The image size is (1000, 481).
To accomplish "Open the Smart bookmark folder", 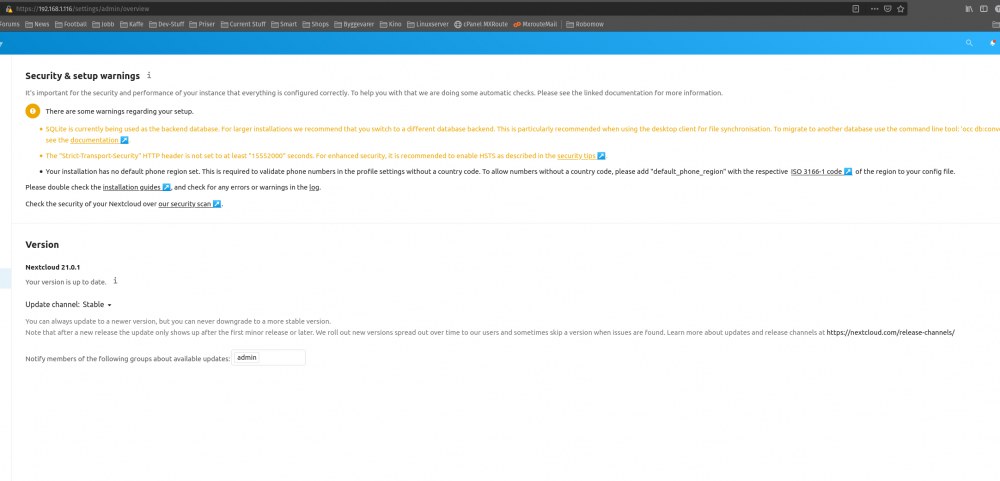I will click(284, 24).
